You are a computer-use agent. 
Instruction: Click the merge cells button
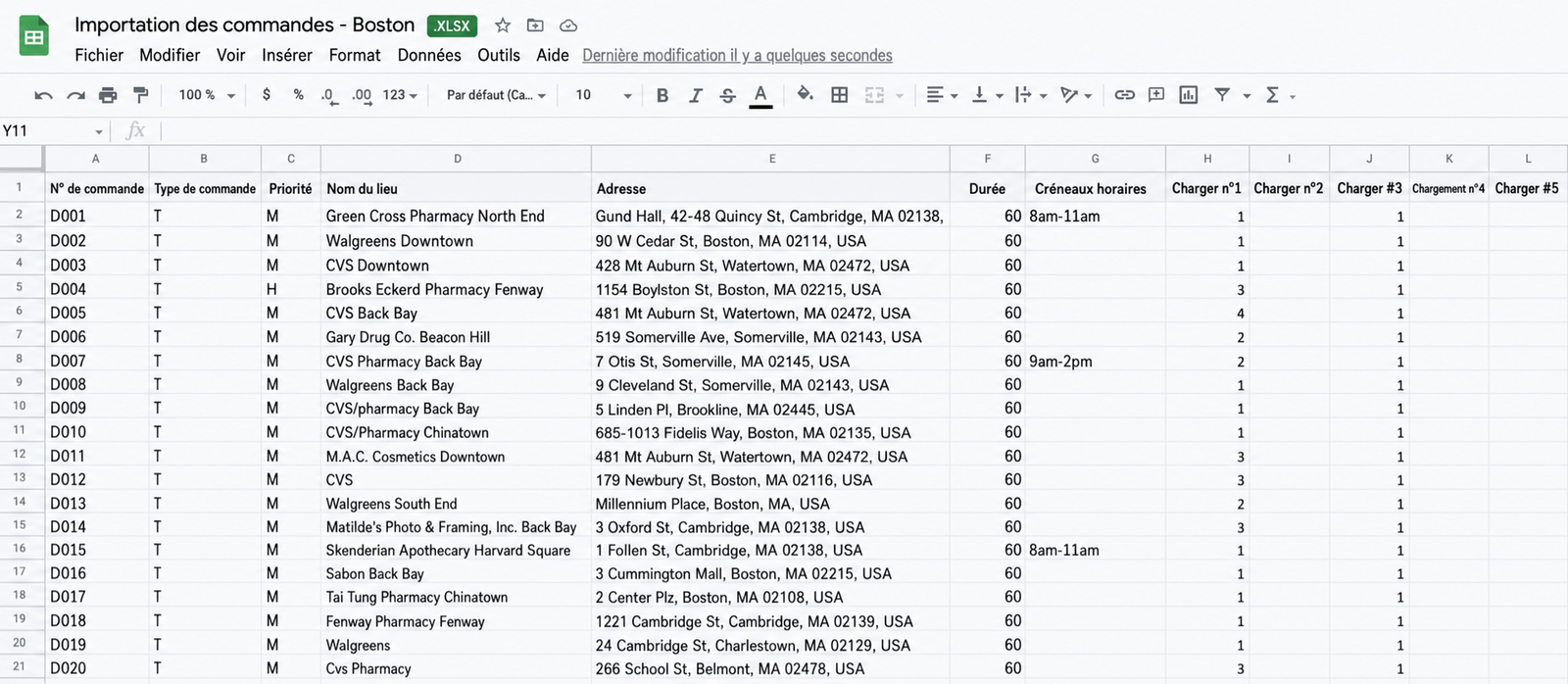[874, 95]
